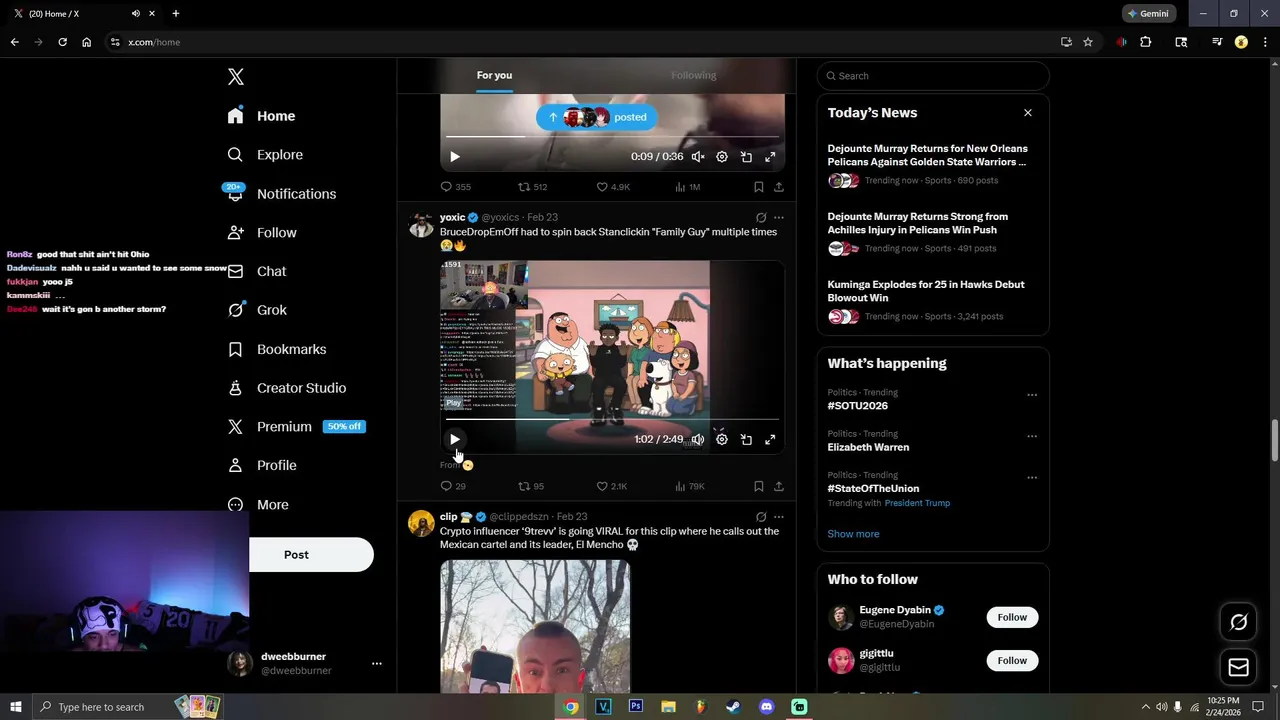Play the top video at 0:09
The height and width of the screenshot is (720, 1280).
tap(455, 157)
